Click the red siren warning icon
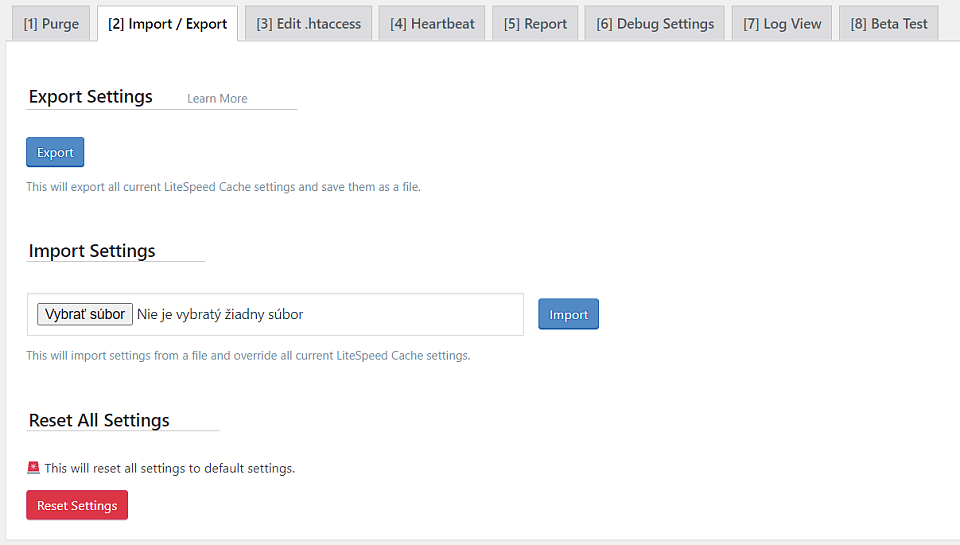Viewport: 960px width, 545px height. 34,468
